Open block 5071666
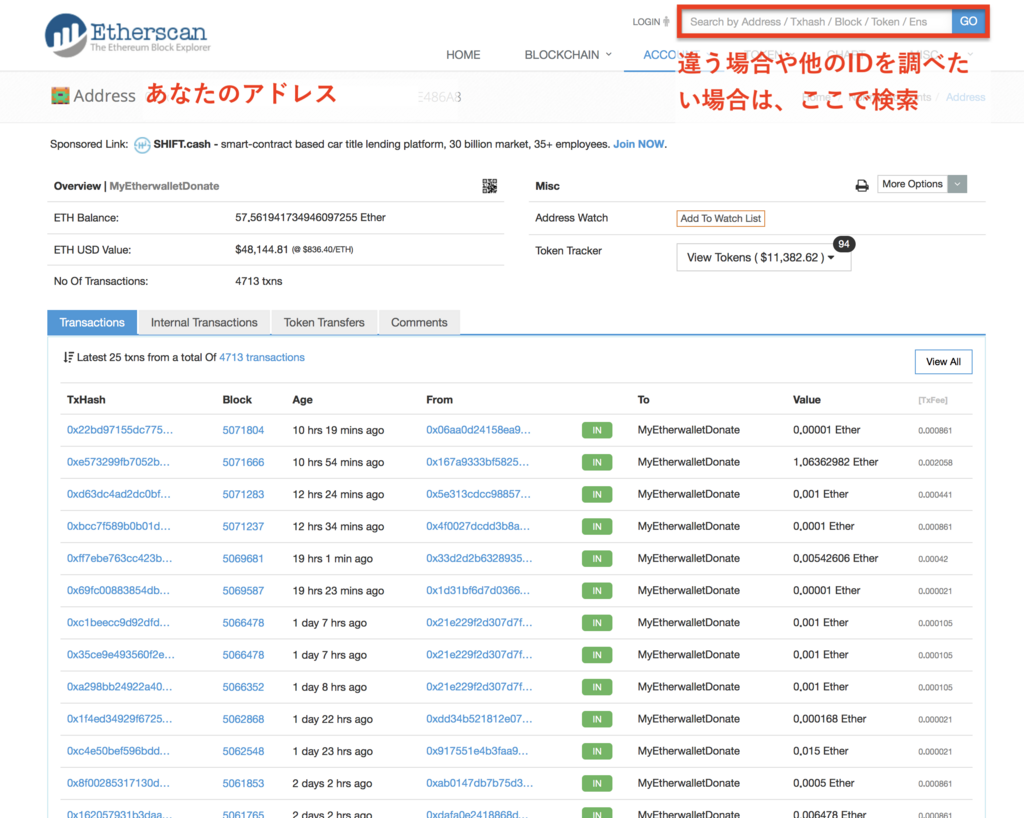This screenshot has height=818, width=1024. [243, 462]
